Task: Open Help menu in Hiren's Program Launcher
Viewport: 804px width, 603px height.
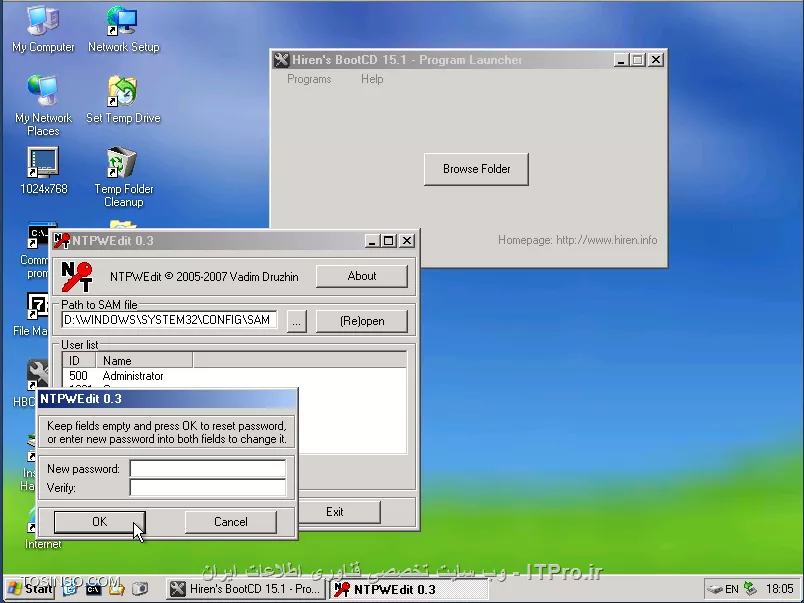Action: pos(372,79)
